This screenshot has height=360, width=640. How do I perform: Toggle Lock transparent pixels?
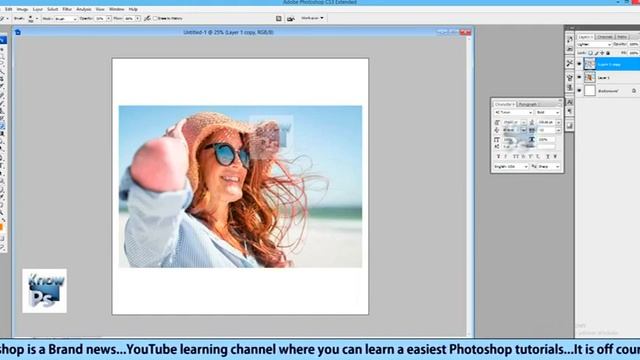591,53
